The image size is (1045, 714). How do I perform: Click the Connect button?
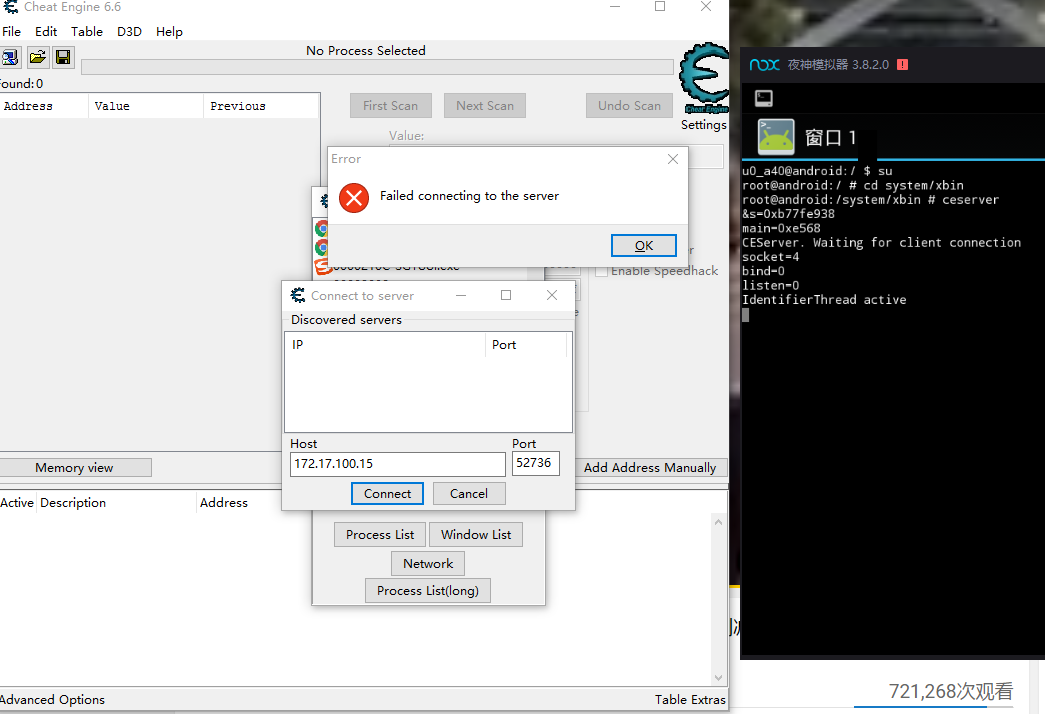pos(387,493)
